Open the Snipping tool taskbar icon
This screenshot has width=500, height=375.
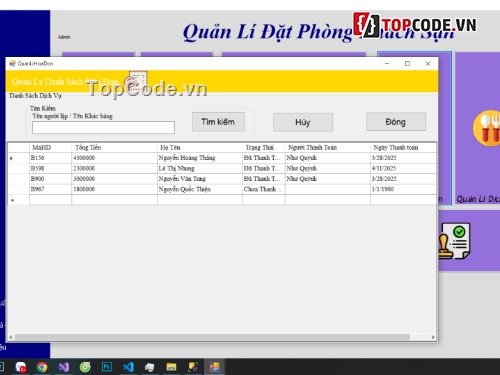pos(193,367)
